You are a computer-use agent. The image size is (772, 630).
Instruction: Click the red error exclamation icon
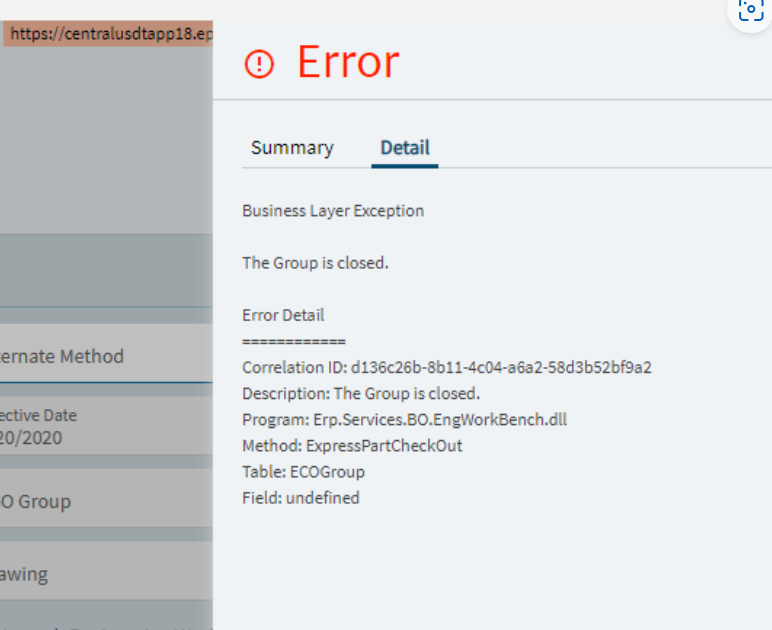pos(259,64)
